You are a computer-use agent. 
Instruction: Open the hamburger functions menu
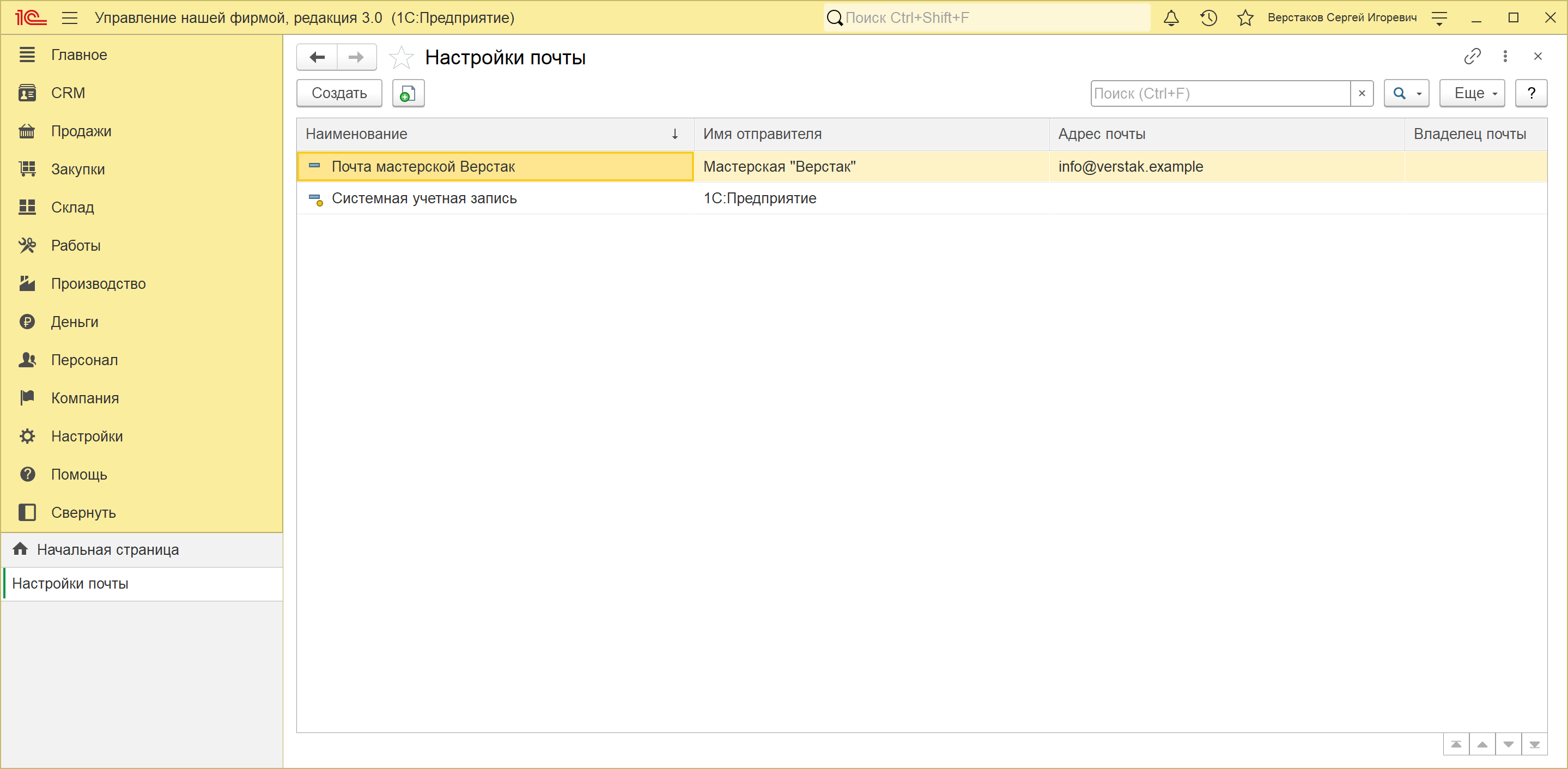tap(70, 17)
